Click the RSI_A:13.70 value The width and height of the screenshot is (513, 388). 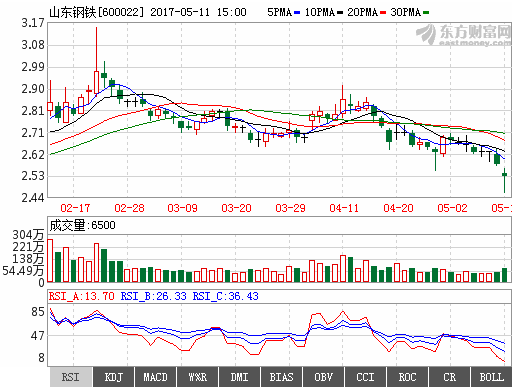pos(82,296)
